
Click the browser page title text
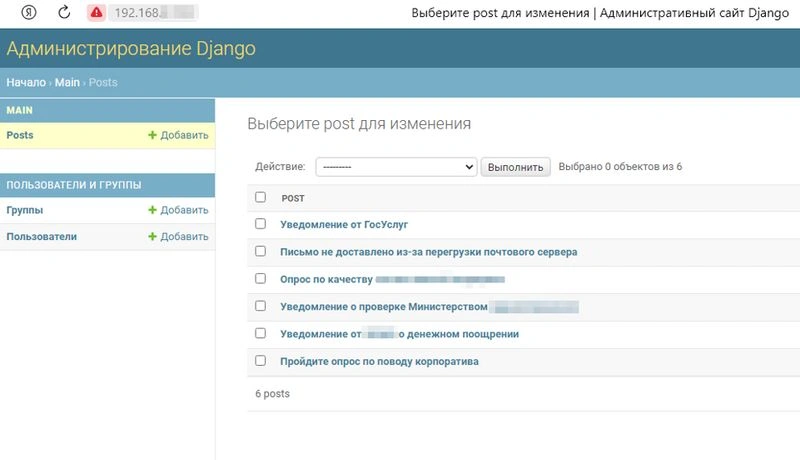(x=600, y=13)
